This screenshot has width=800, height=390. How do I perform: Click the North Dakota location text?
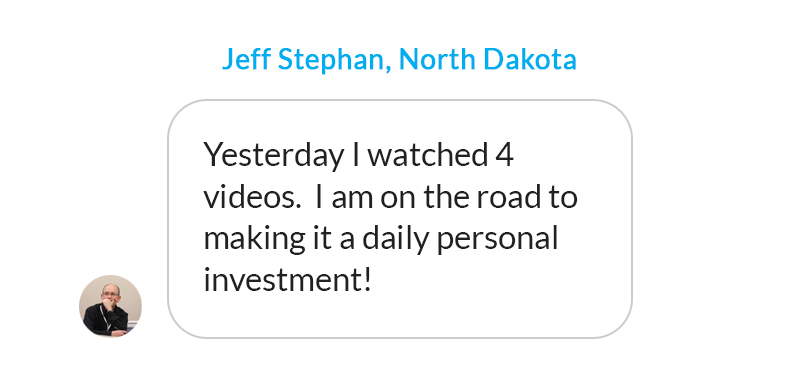click(488, 59)
